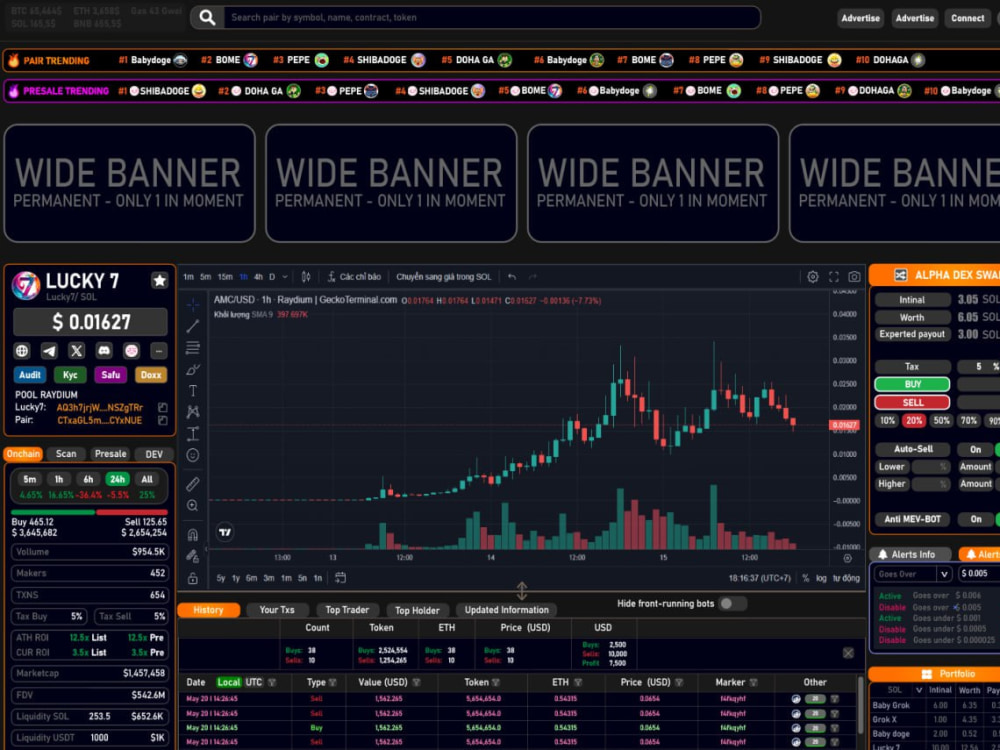Click the Alpha Dex Swap shuffle icon
The image size is (1000, 750).
click(x=901, y=275)
